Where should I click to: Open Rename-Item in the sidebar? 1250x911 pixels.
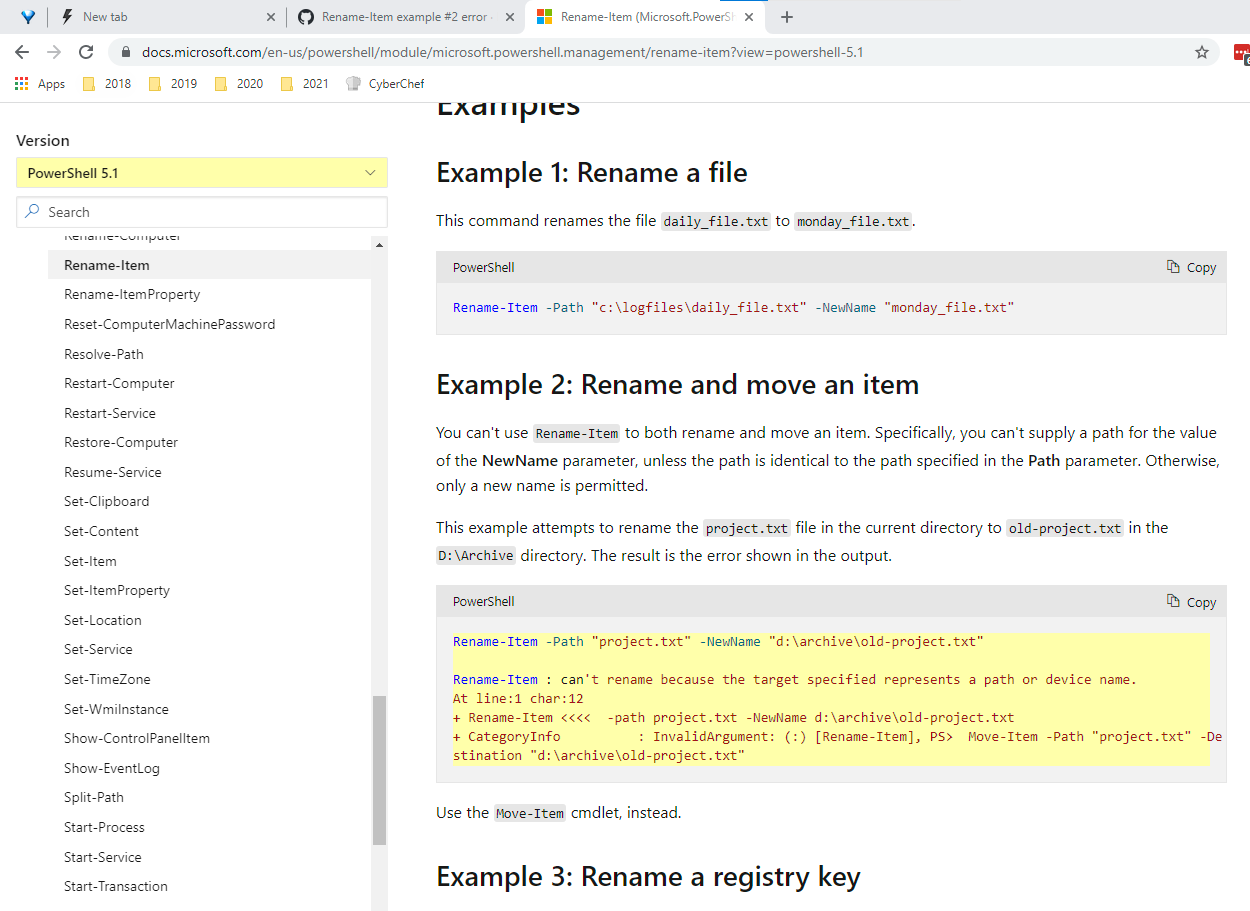(x=107, y=265)
